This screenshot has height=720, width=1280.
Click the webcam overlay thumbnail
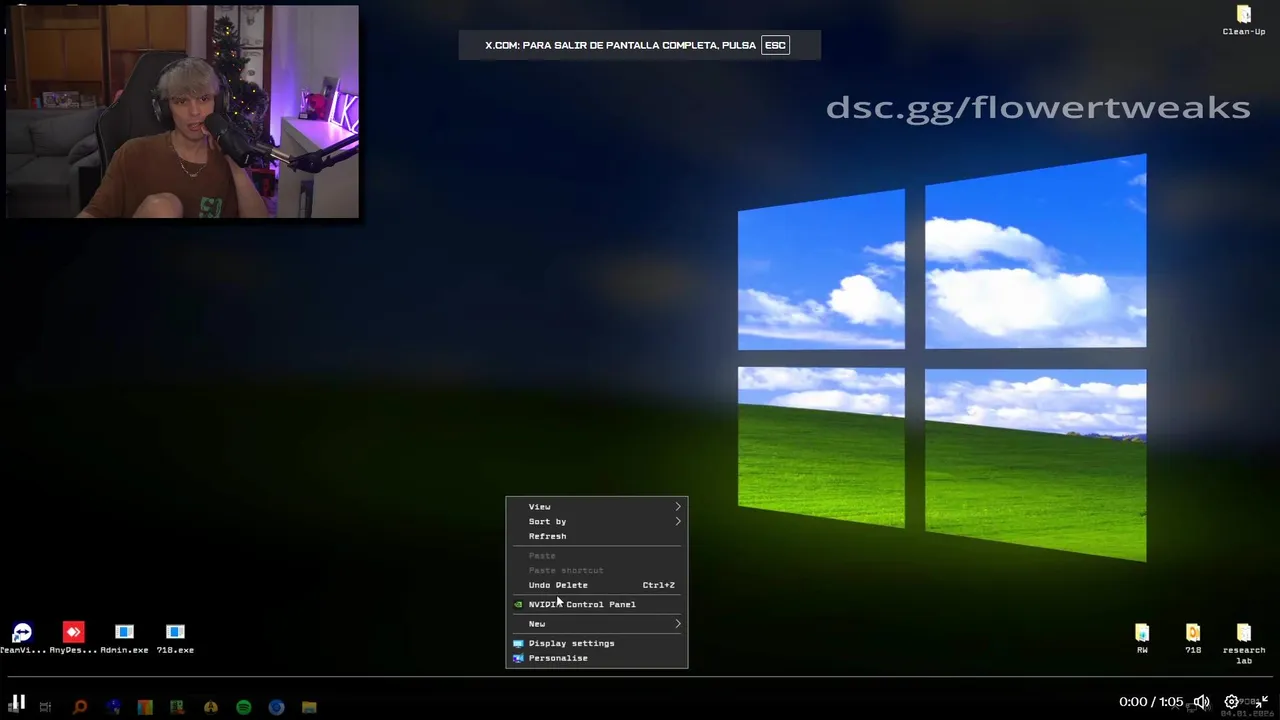coord(182,111)
